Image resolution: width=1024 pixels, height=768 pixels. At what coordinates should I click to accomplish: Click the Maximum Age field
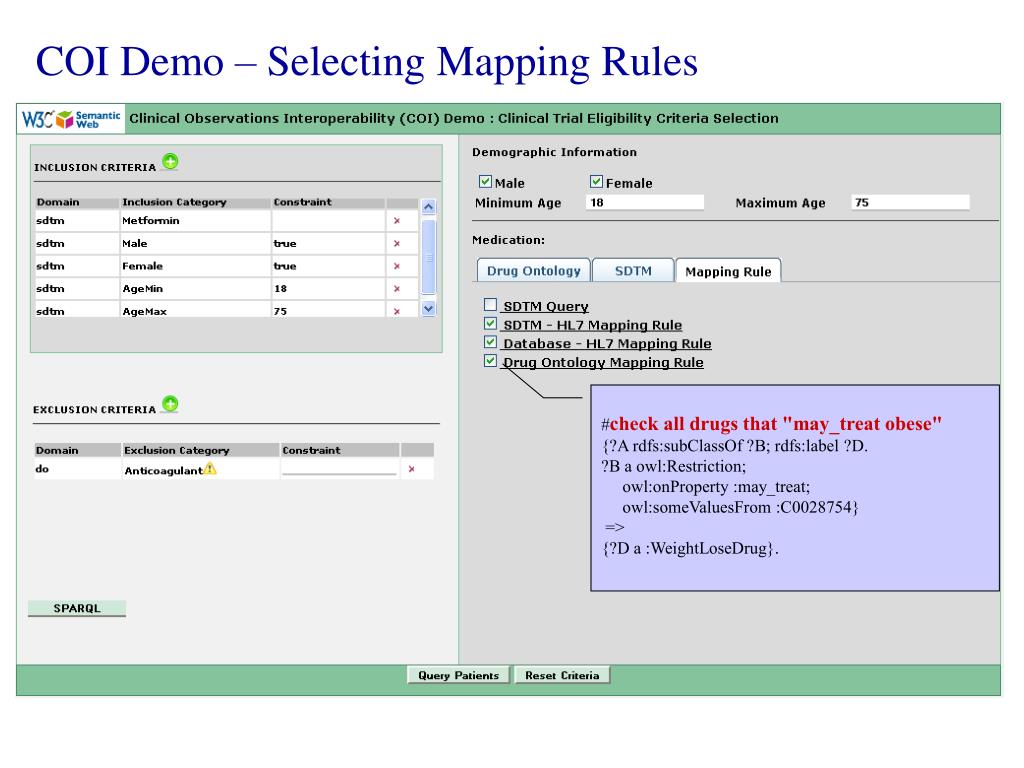910,202
